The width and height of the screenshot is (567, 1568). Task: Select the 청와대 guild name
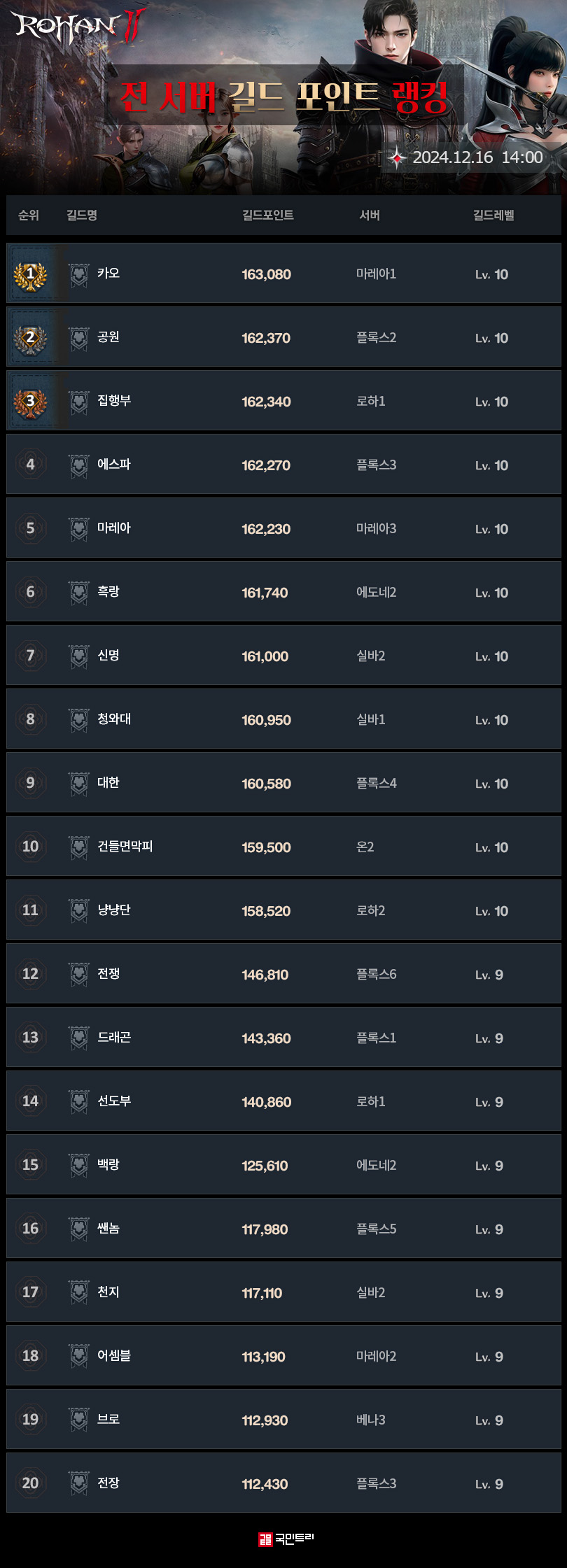[114, 719]
